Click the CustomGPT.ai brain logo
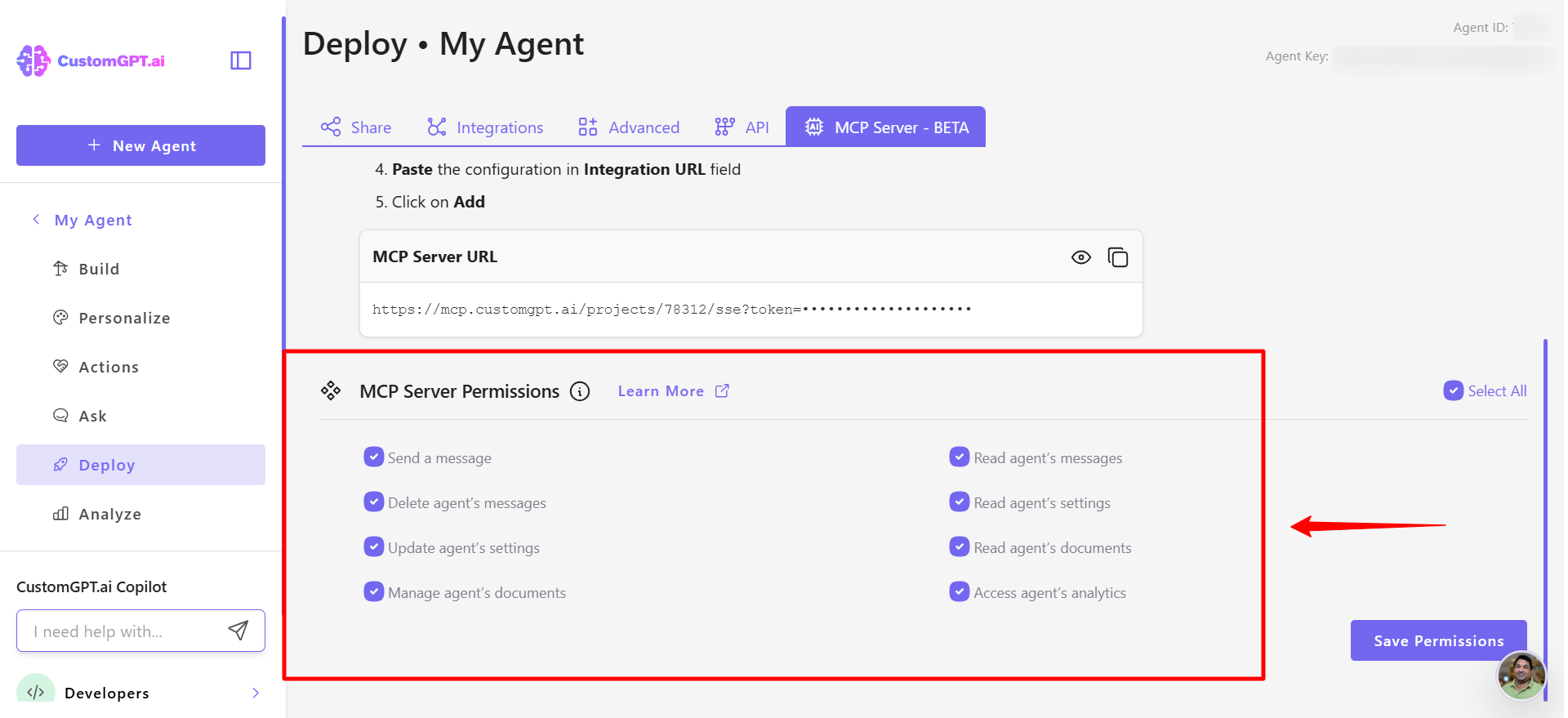This screenshot has height=718, width=1568. 33,61
